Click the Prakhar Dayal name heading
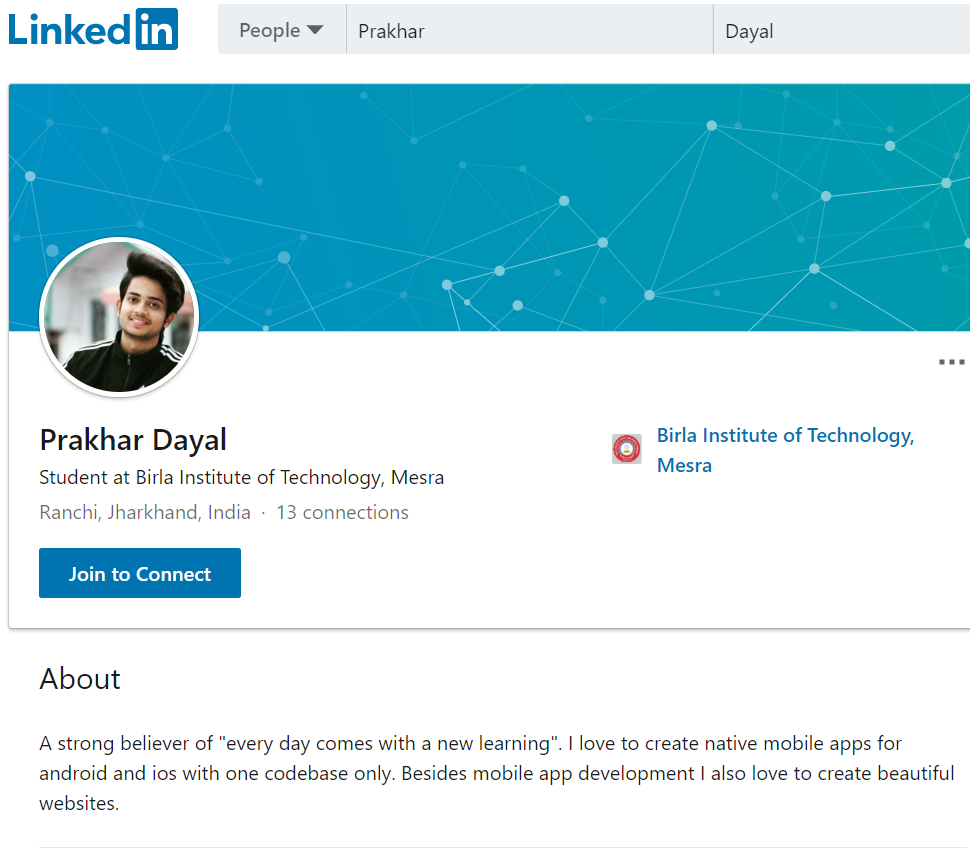 click(x=133, y=440)
